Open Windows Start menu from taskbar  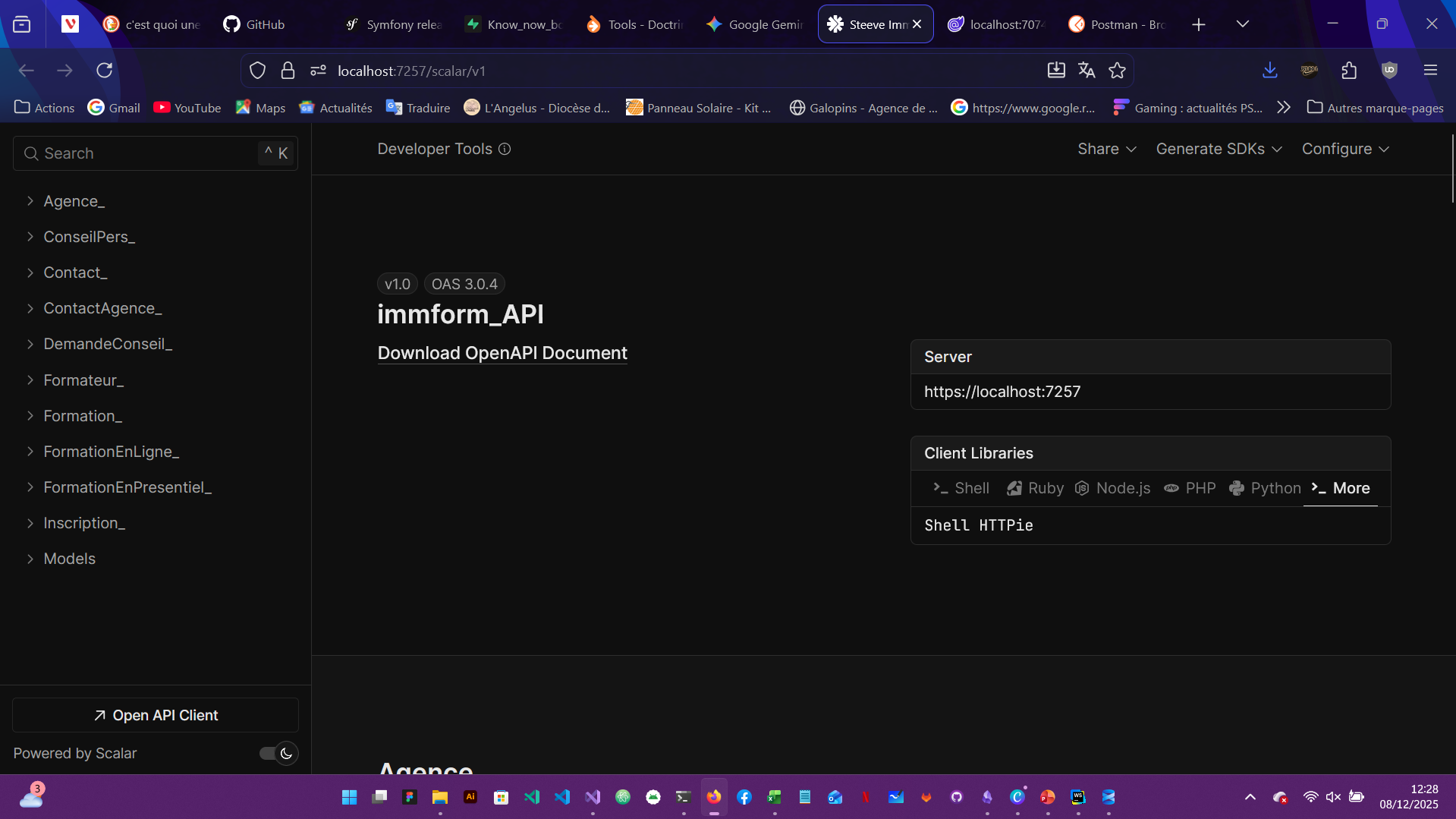point(349,797)
